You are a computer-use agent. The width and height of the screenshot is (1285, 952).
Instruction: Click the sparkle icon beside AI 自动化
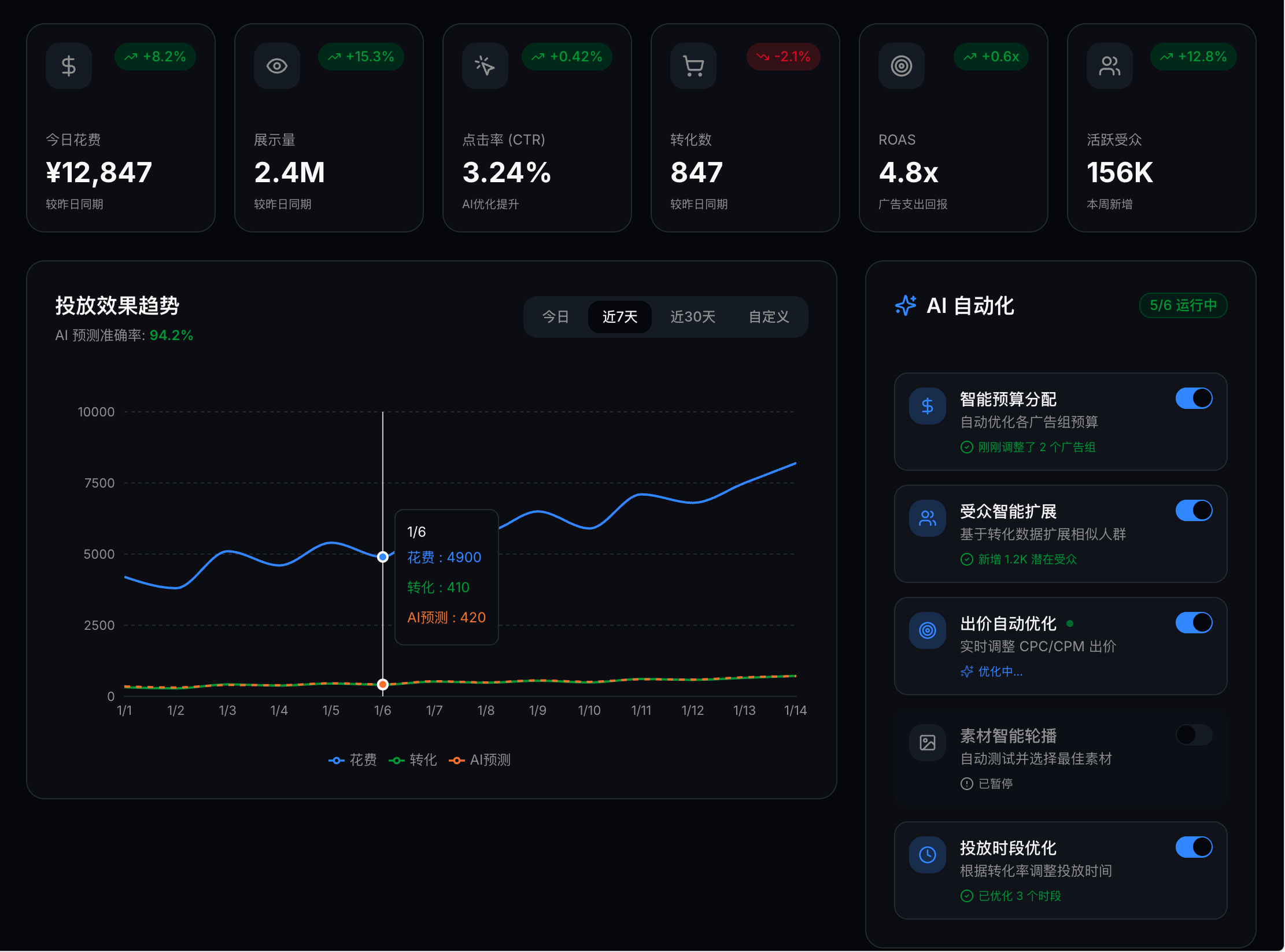point(906,305)
